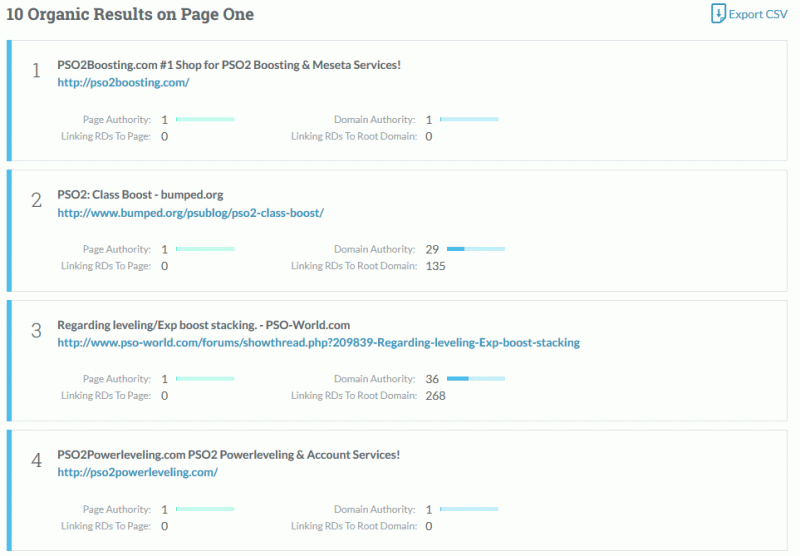This screenshot has width=800, height=556.
Task: Click the Export CSV download icon
Action: (718, 14)
